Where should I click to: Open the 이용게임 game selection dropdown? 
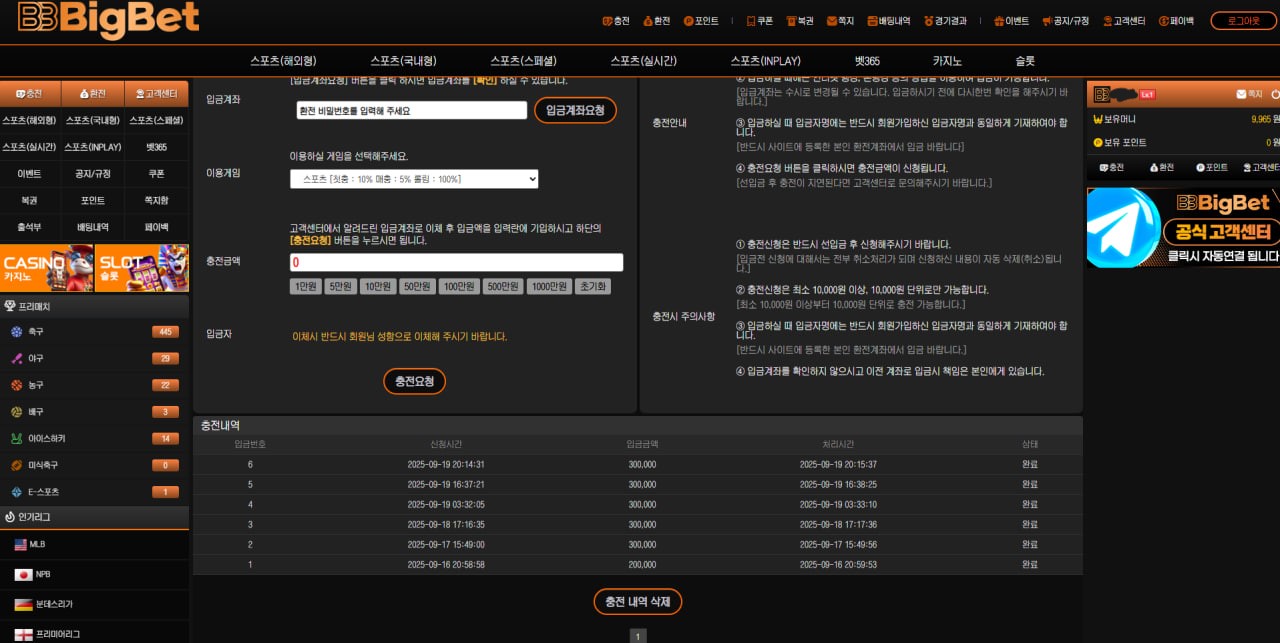[414, 179]
